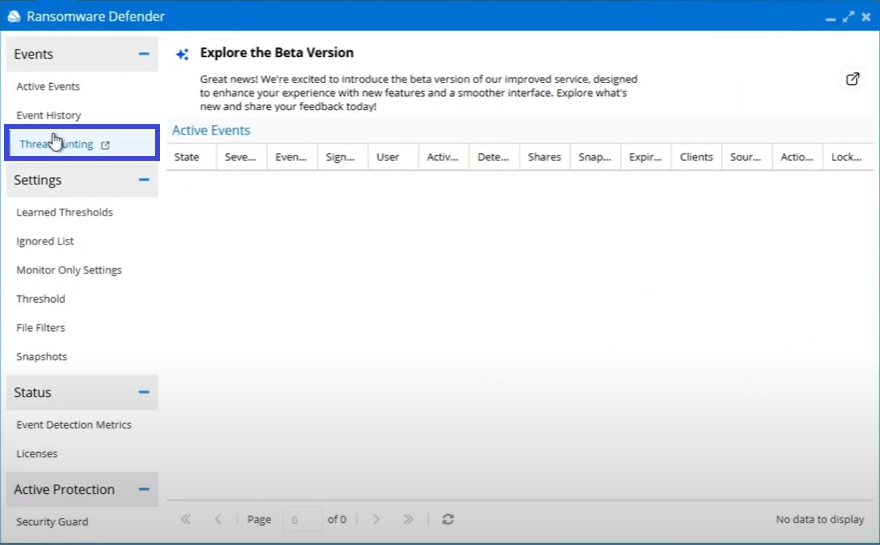This screenshot has height=545, width=880.
Task: Sort by the State column header
Action: tap(191, 157)
